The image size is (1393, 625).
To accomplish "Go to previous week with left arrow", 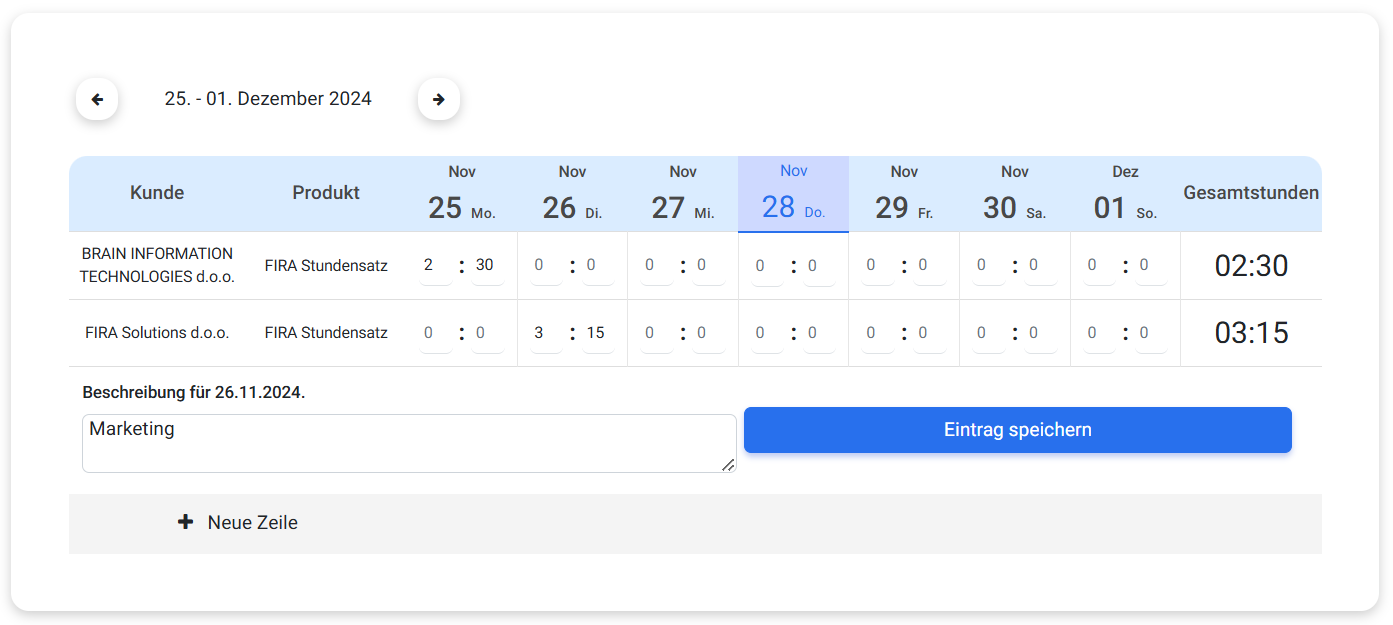I will pos(97,99).
